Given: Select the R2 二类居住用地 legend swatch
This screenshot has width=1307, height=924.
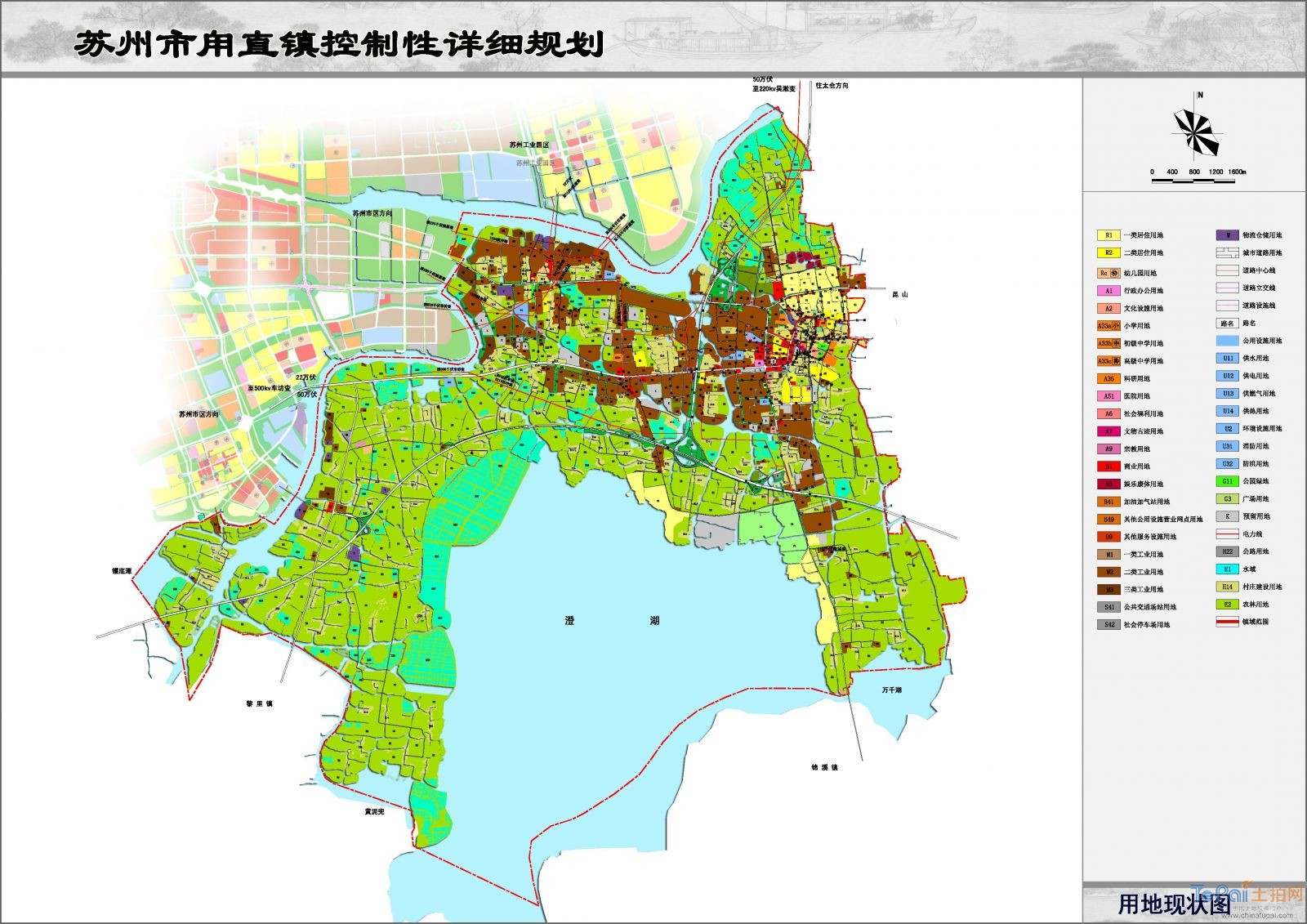Looking at the screenshot, I should point(1108,253).
